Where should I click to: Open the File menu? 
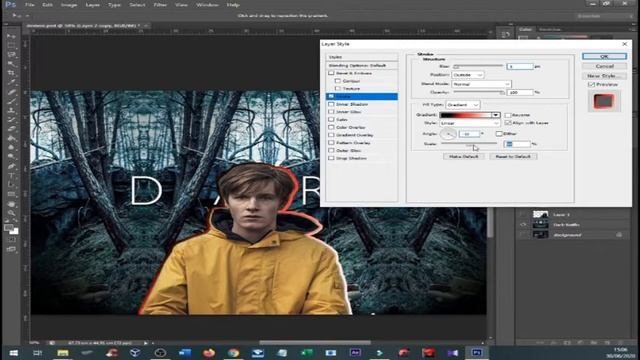tap(30, 5)
